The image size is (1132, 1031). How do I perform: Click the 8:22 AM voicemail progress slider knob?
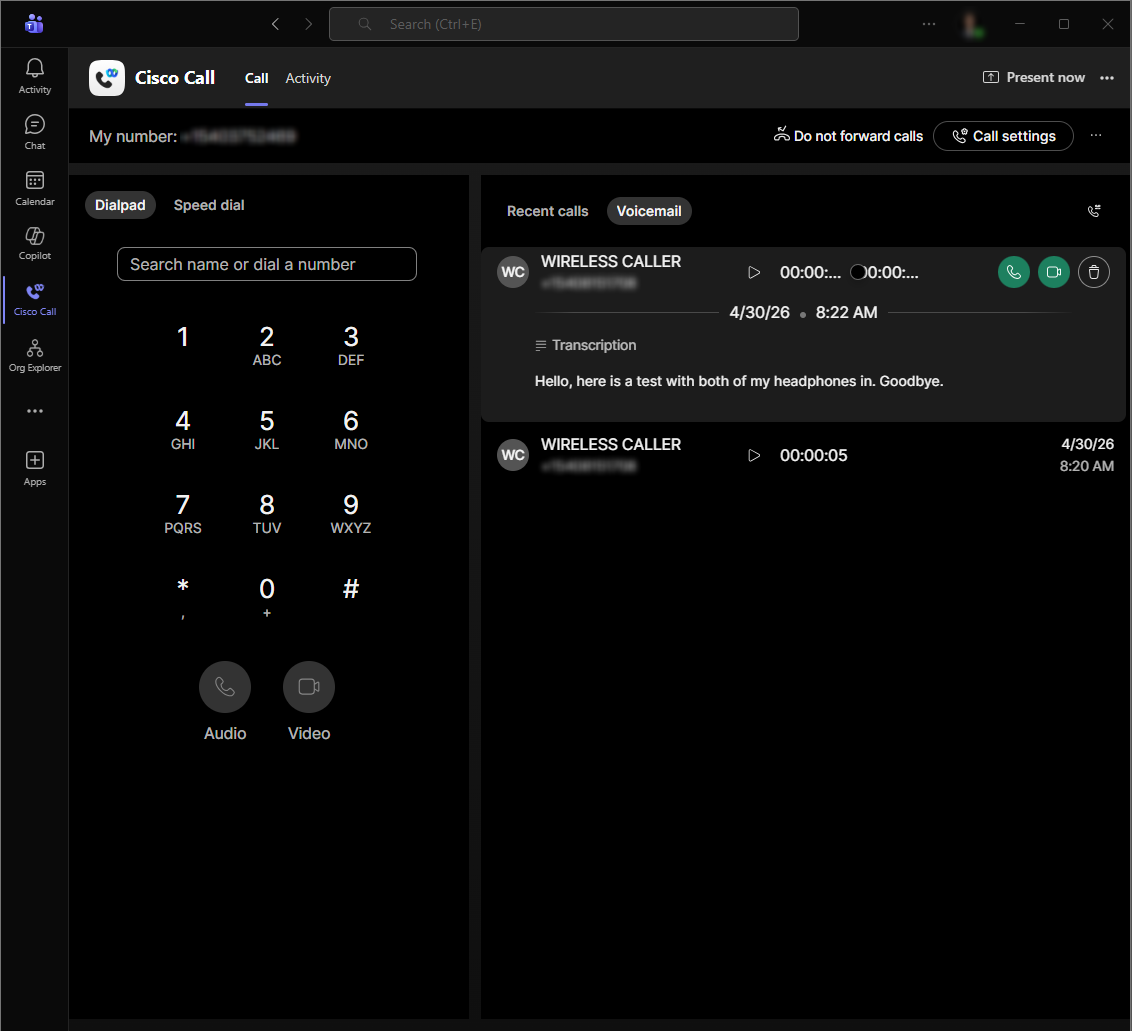tap(858, 272)
